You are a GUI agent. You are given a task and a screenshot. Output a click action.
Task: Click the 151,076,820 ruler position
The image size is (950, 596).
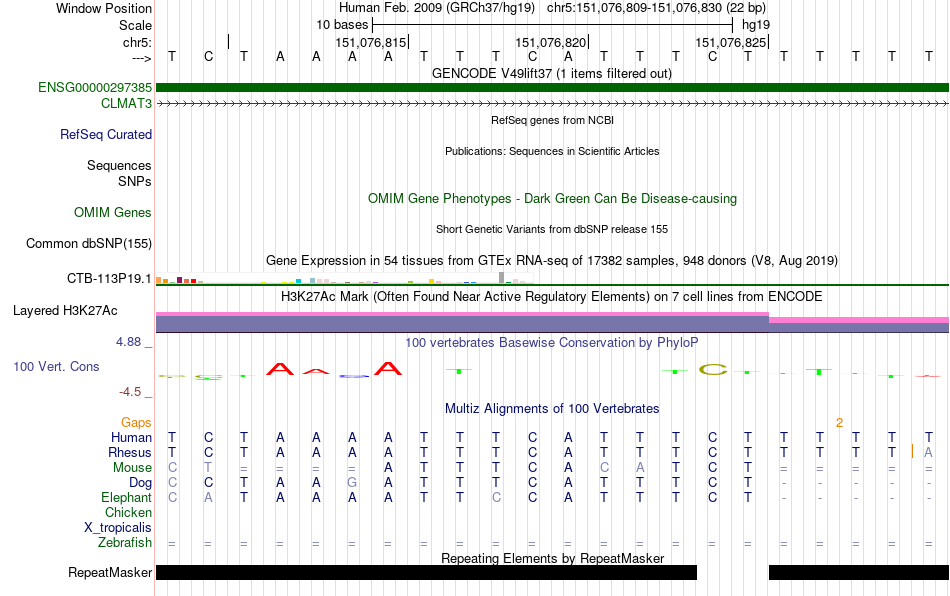(551, 42)
